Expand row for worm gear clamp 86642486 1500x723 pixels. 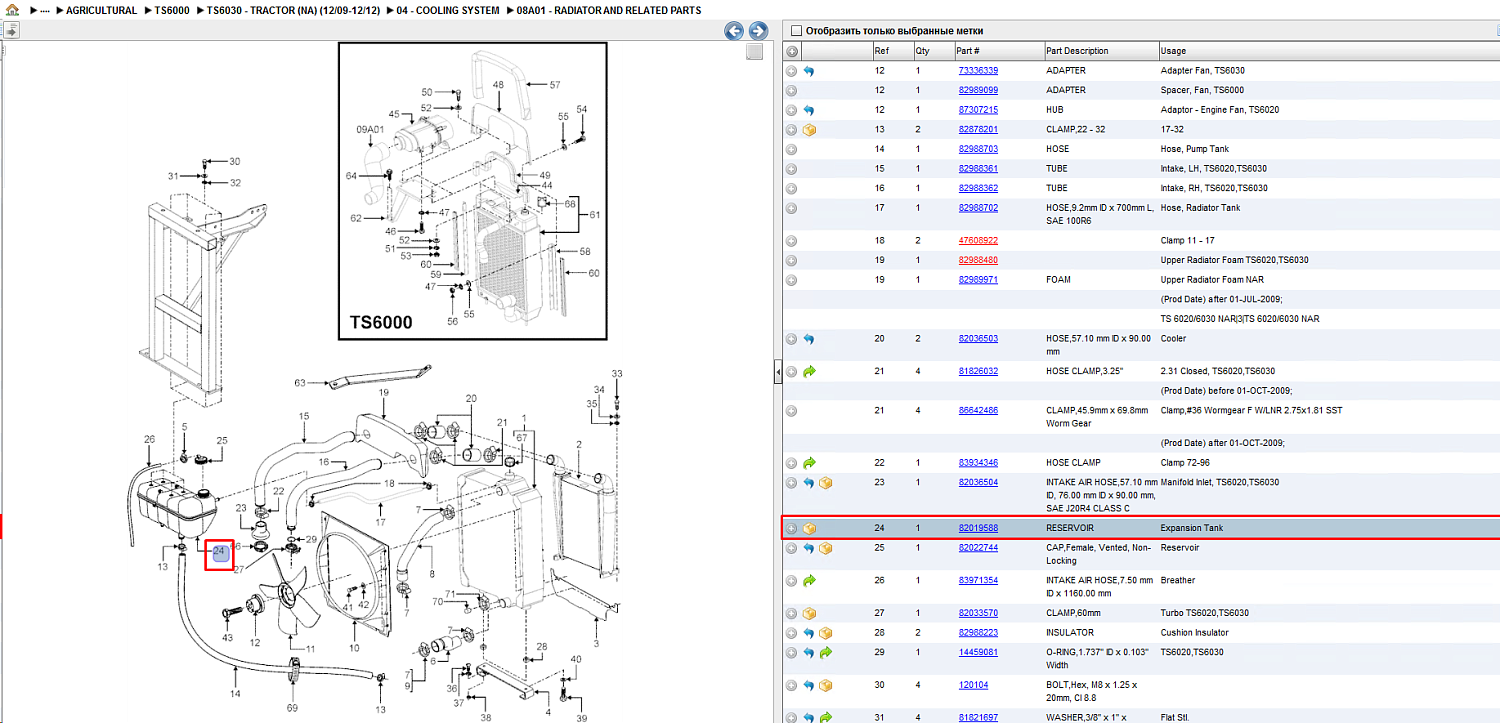click(792, 411)
